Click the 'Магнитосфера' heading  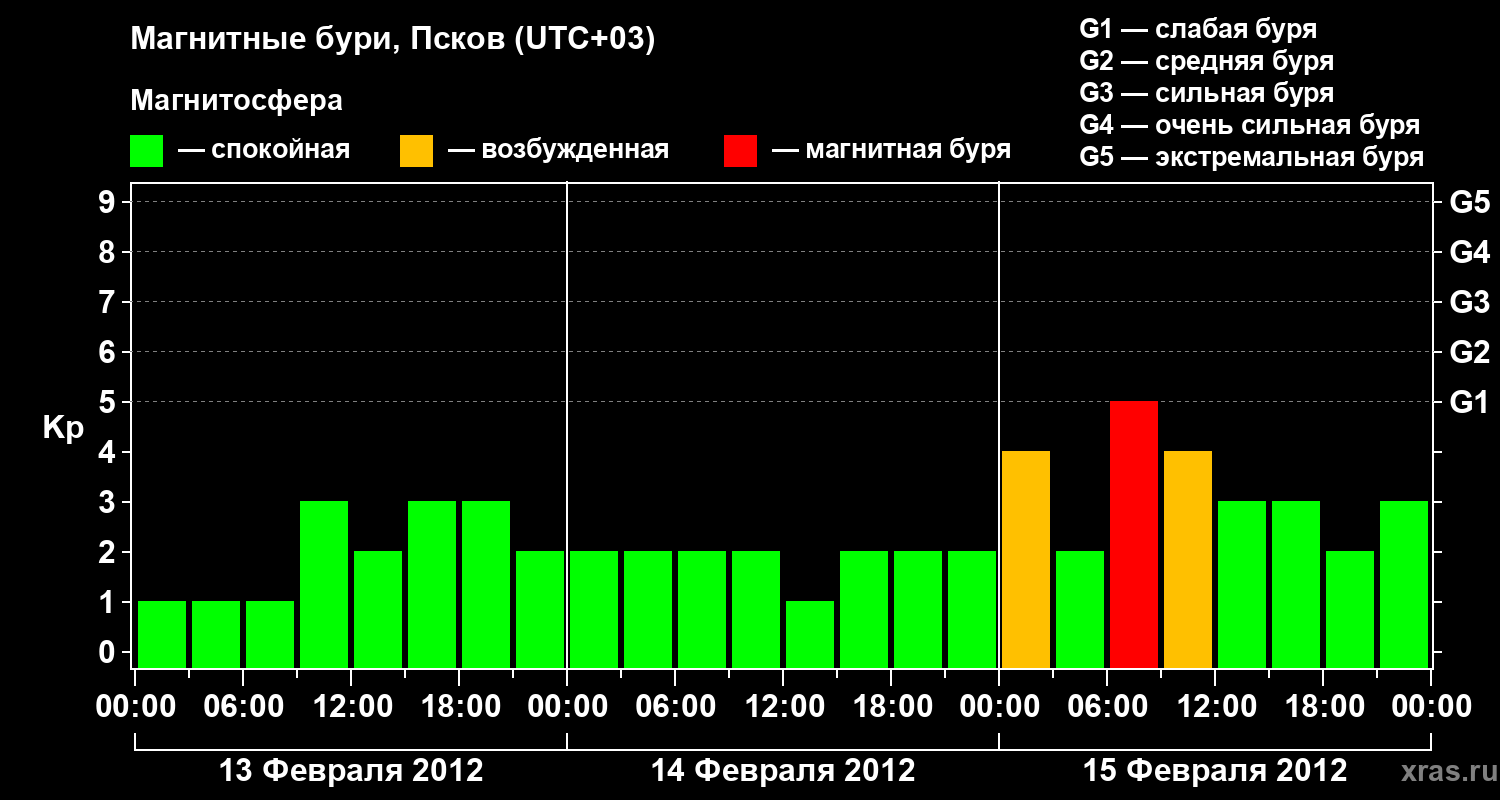tap(237, 101)
